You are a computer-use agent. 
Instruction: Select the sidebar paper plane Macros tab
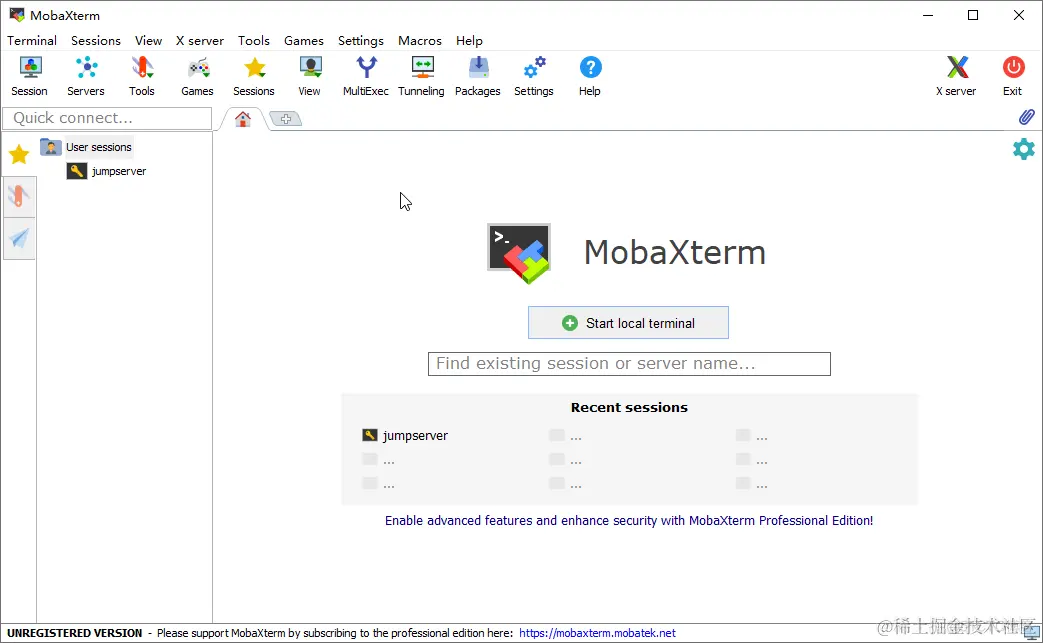[19, 238]
